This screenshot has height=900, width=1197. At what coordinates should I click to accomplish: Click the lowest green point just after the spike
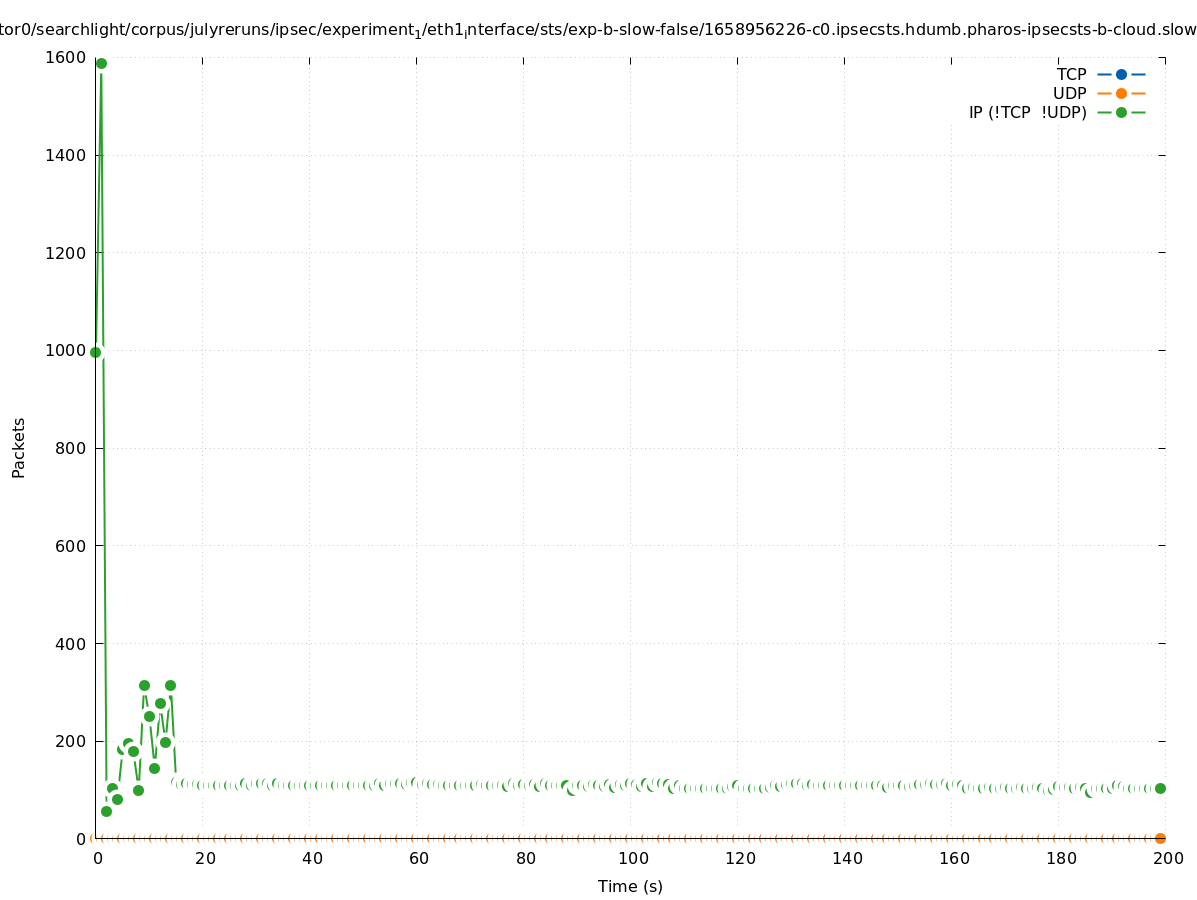click(106, 811)
